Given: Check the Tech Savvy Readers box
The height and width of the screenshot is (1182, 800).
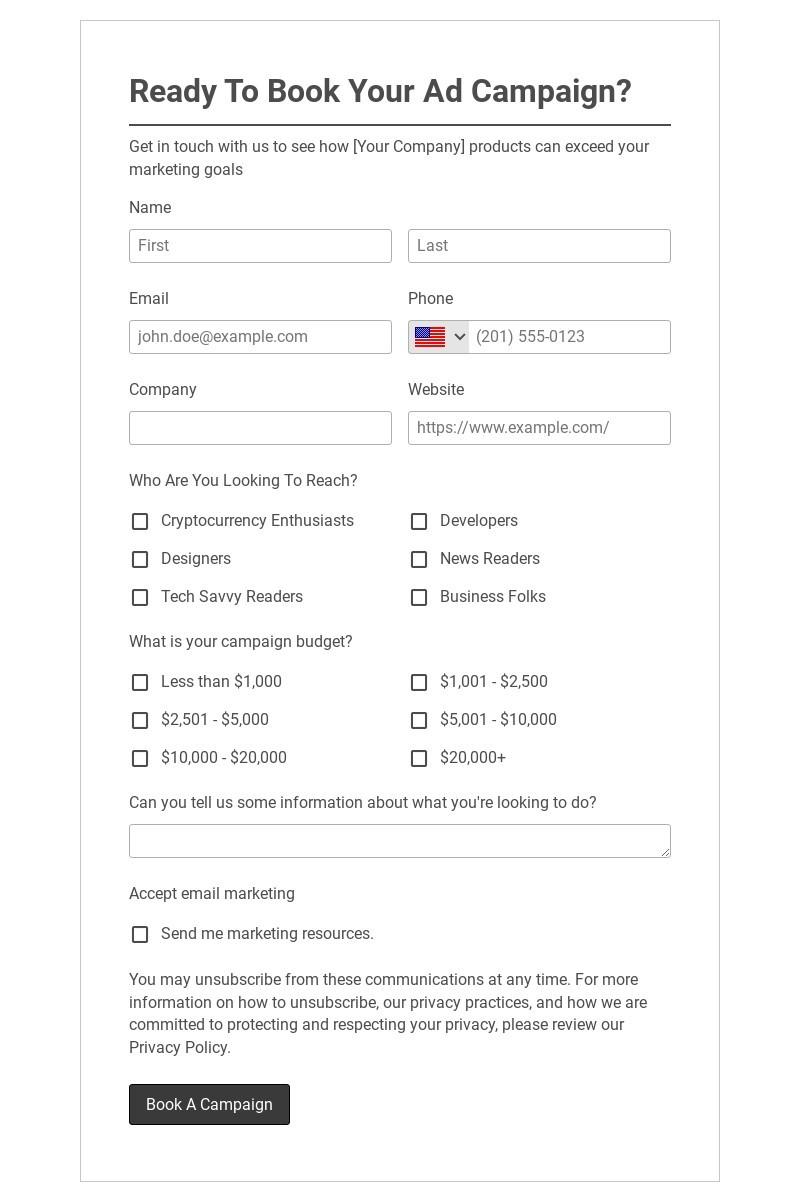Looking at the screenshot, I should pos(140,597).
